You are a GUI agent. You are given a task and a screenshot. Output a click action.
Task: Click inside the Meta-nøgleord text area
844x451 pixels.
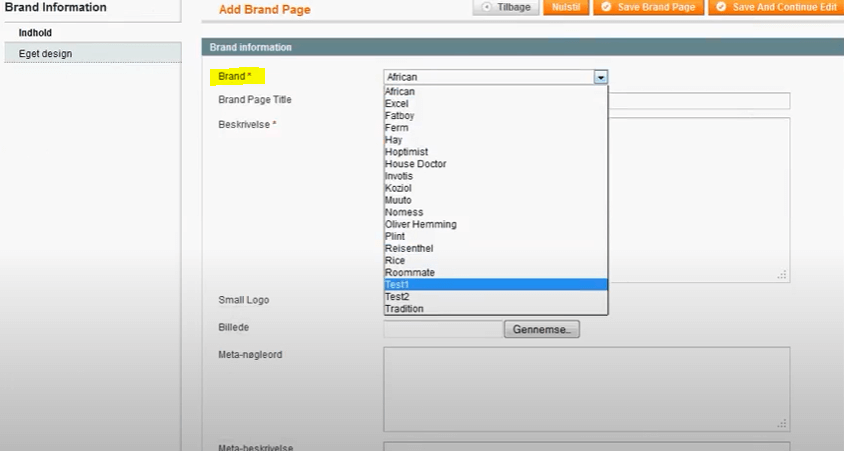pos(587,389)
